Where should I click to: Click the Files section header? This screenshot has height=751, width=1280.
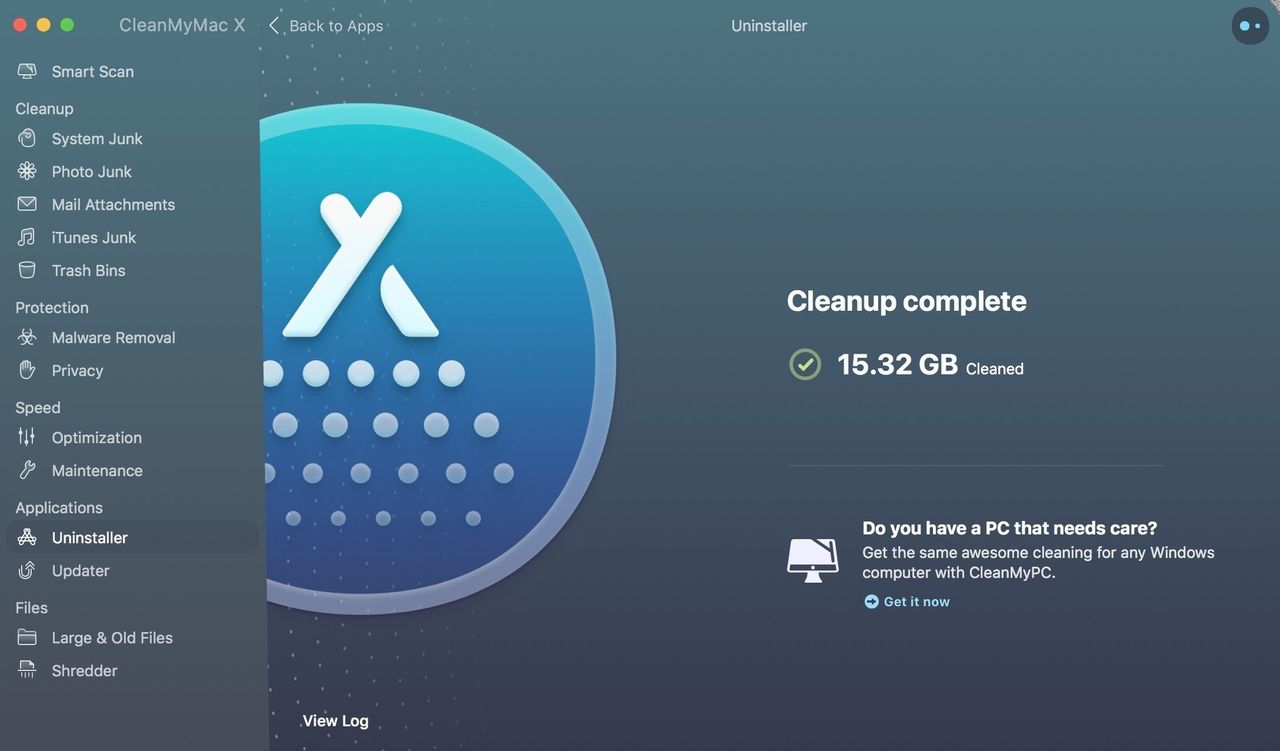pyautogui.click(x=31, y=607)
